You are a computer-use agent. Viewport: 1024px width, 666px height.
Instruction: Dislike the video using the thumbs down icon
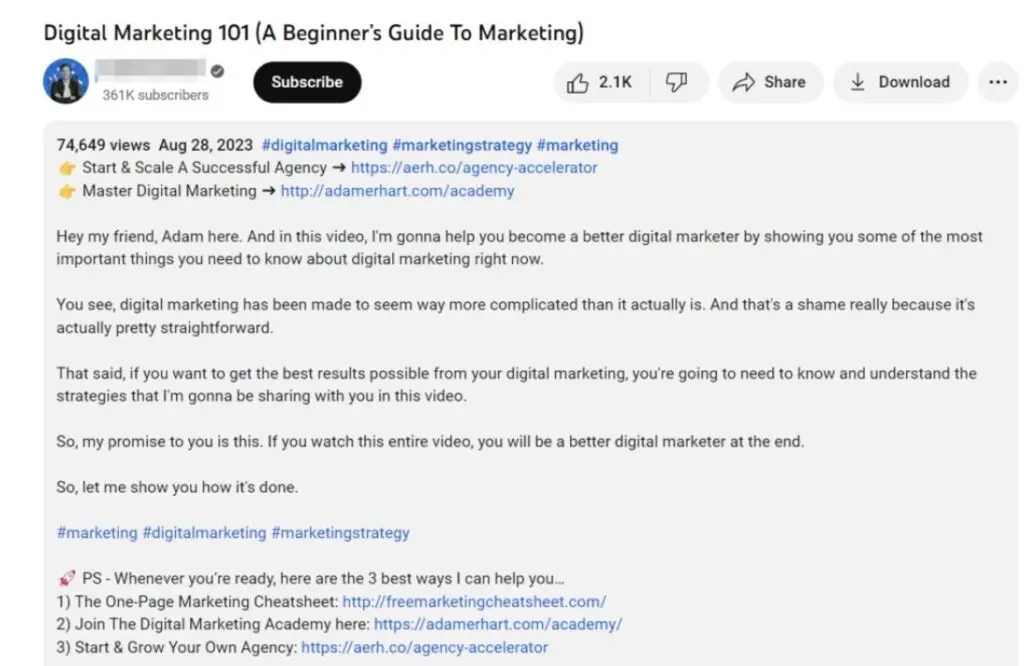[678, 82]
